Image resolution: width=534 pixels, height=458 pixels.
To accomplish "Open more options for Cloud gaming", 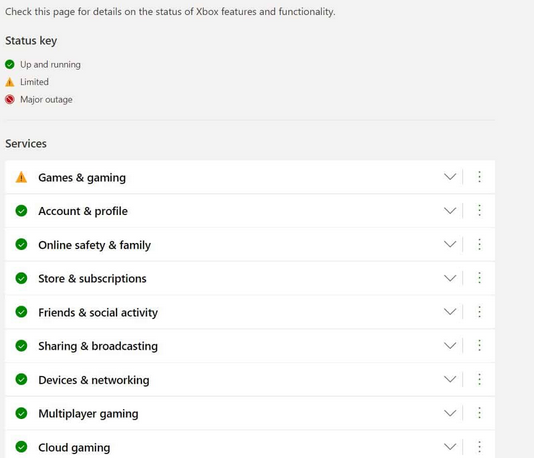I will coord(479,446).
